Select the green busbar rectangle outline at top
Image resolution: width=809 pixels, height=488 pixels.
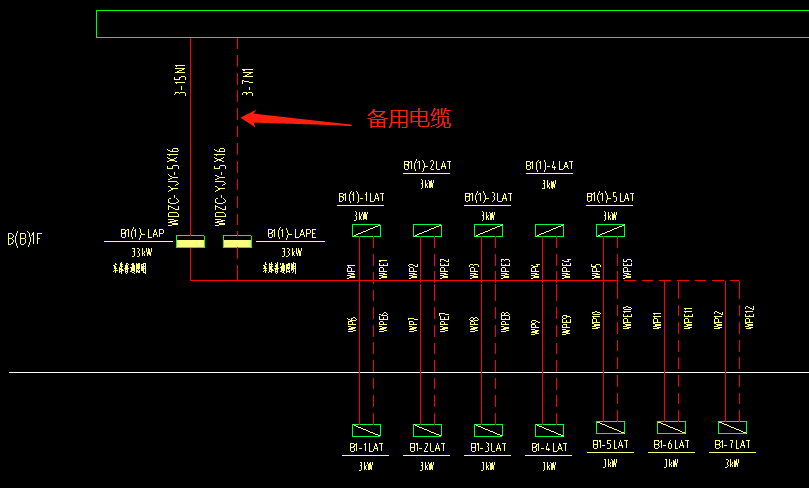click(452, 24)
